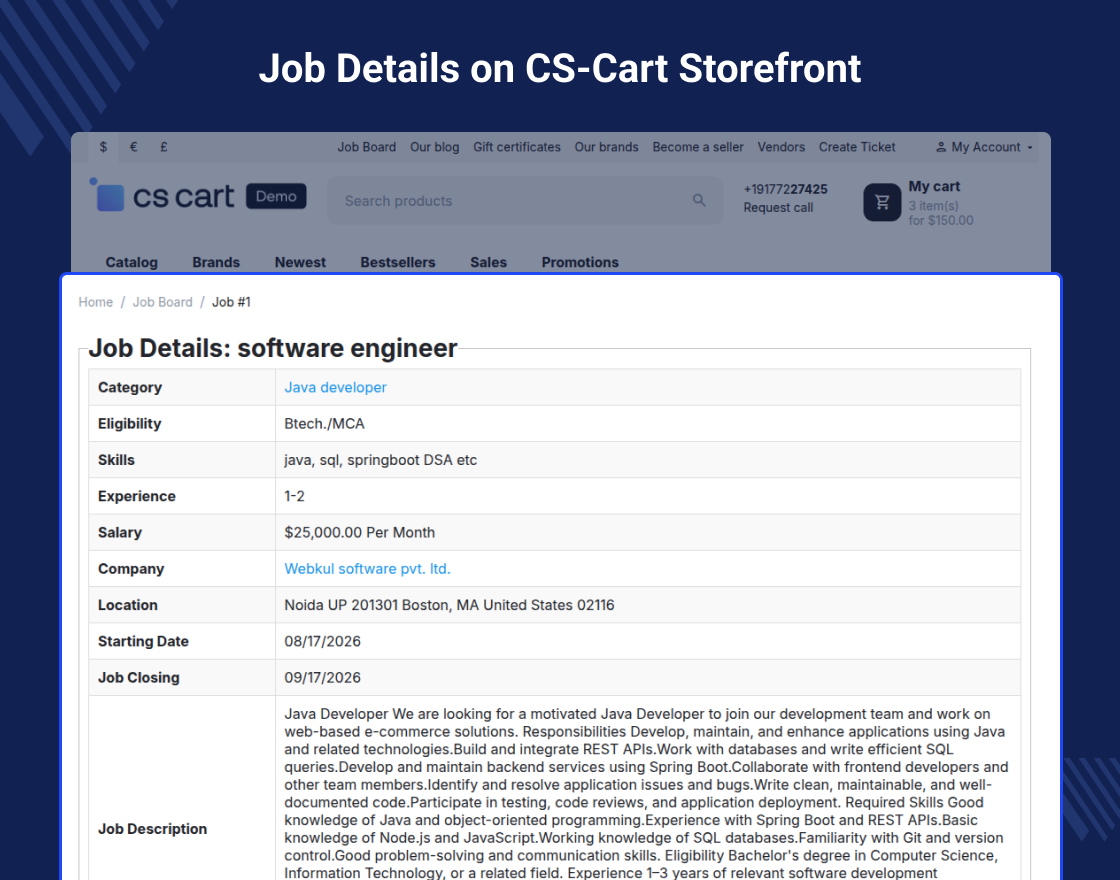This screenshot has width=1120, height=880.
Task: Select the pound currency symbol
Action: coord(164,147)
